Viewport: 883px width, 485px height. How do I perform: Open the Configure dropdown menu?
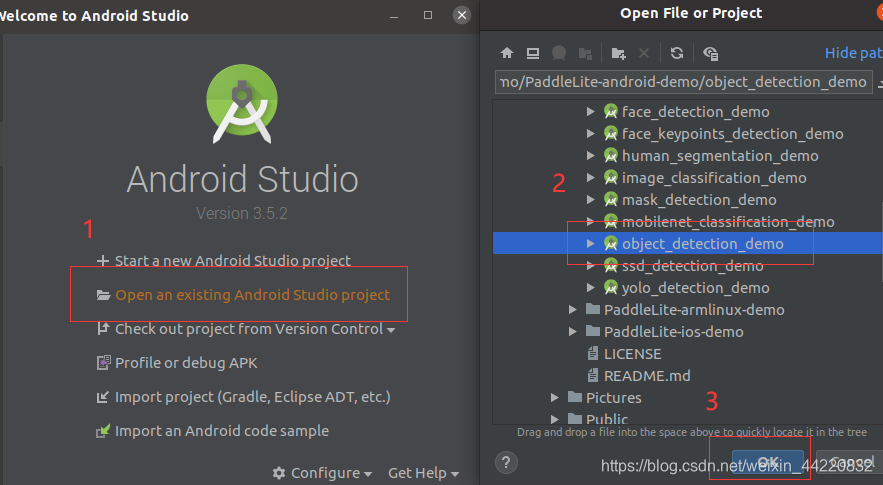point(322,473)
